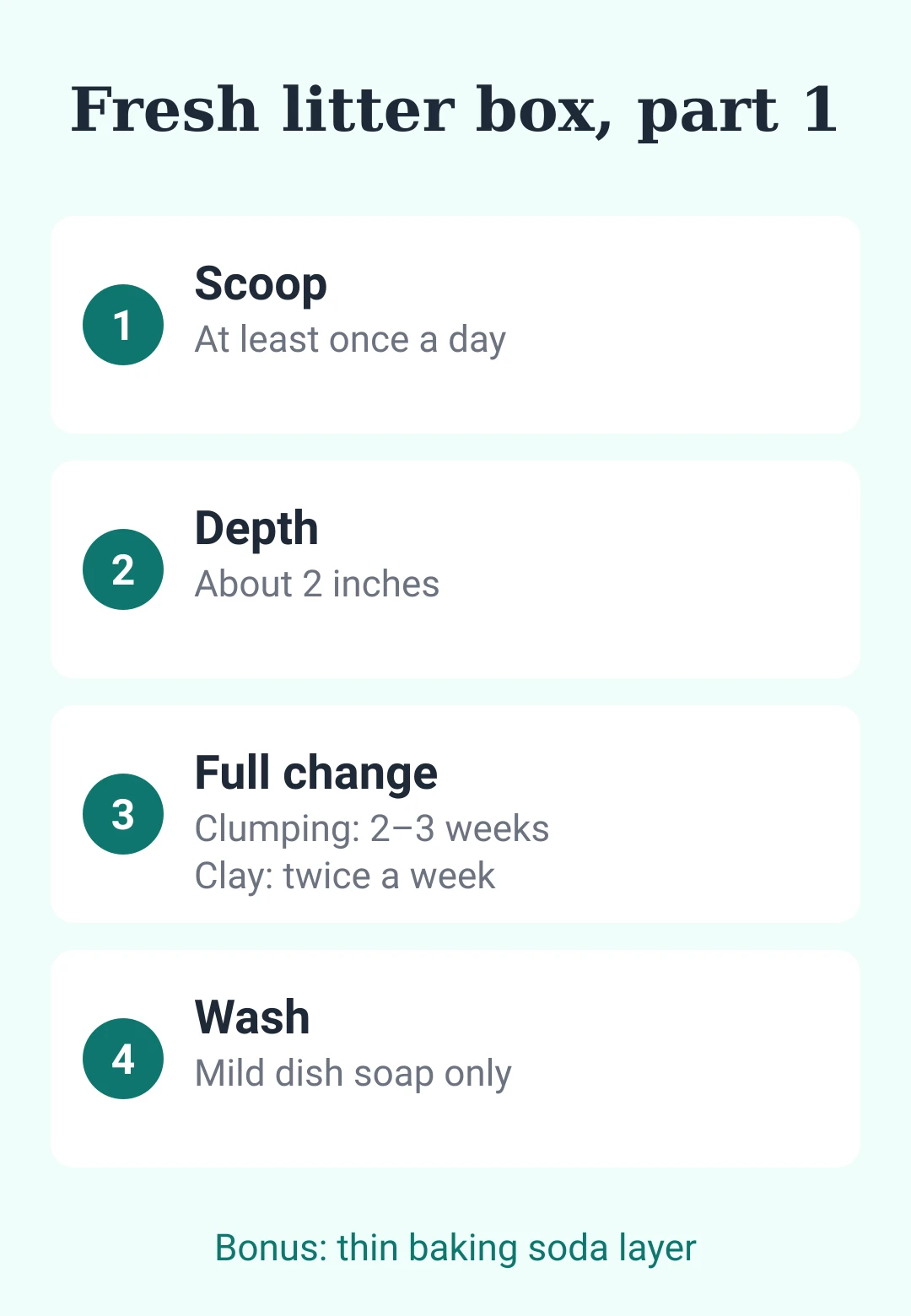Viewport: 911px width, 1316px height.
Task: Click the 'Mild dish soap only' text
Action: coord(353,1074)
